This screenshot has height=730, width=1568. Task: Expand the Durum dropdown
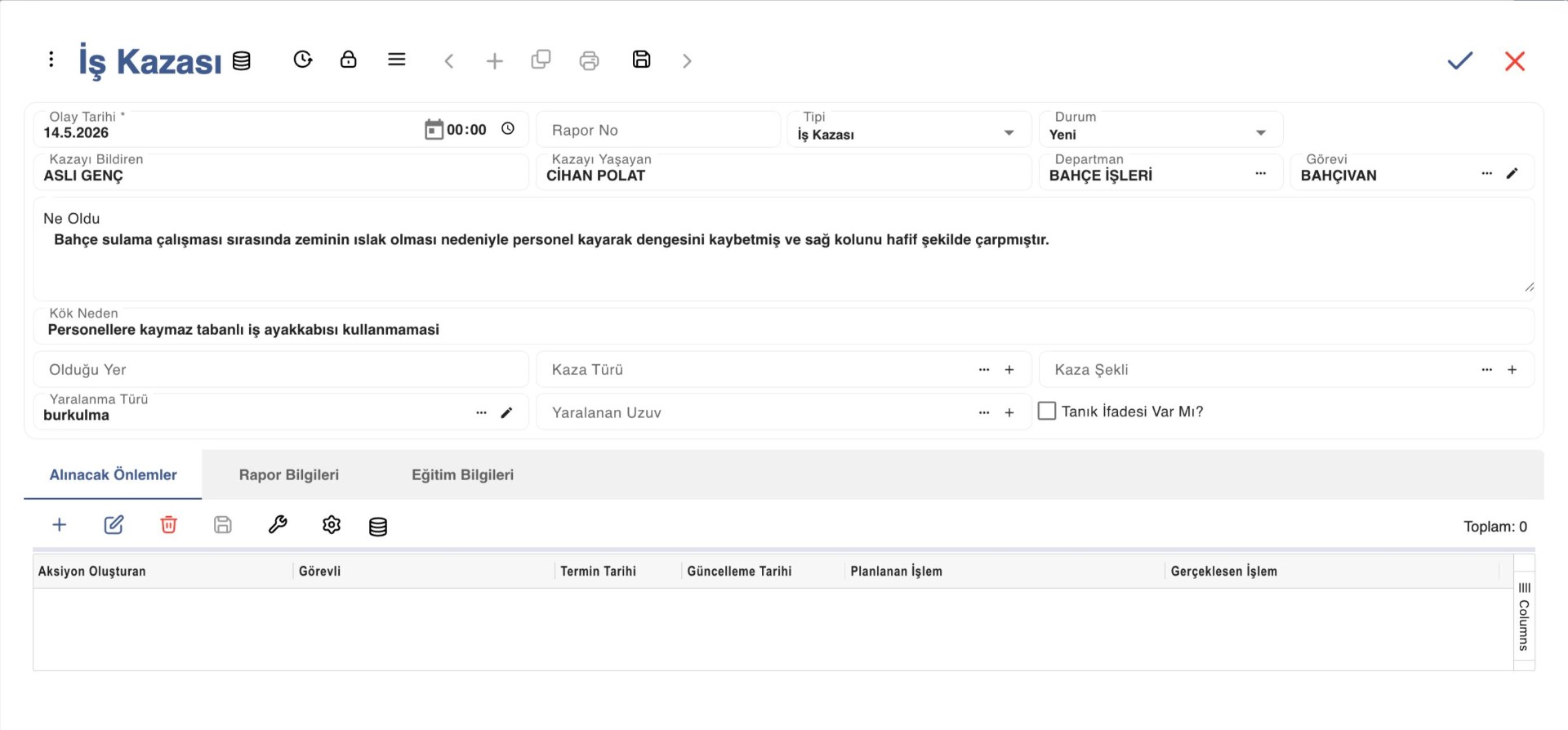[1261, 132]
